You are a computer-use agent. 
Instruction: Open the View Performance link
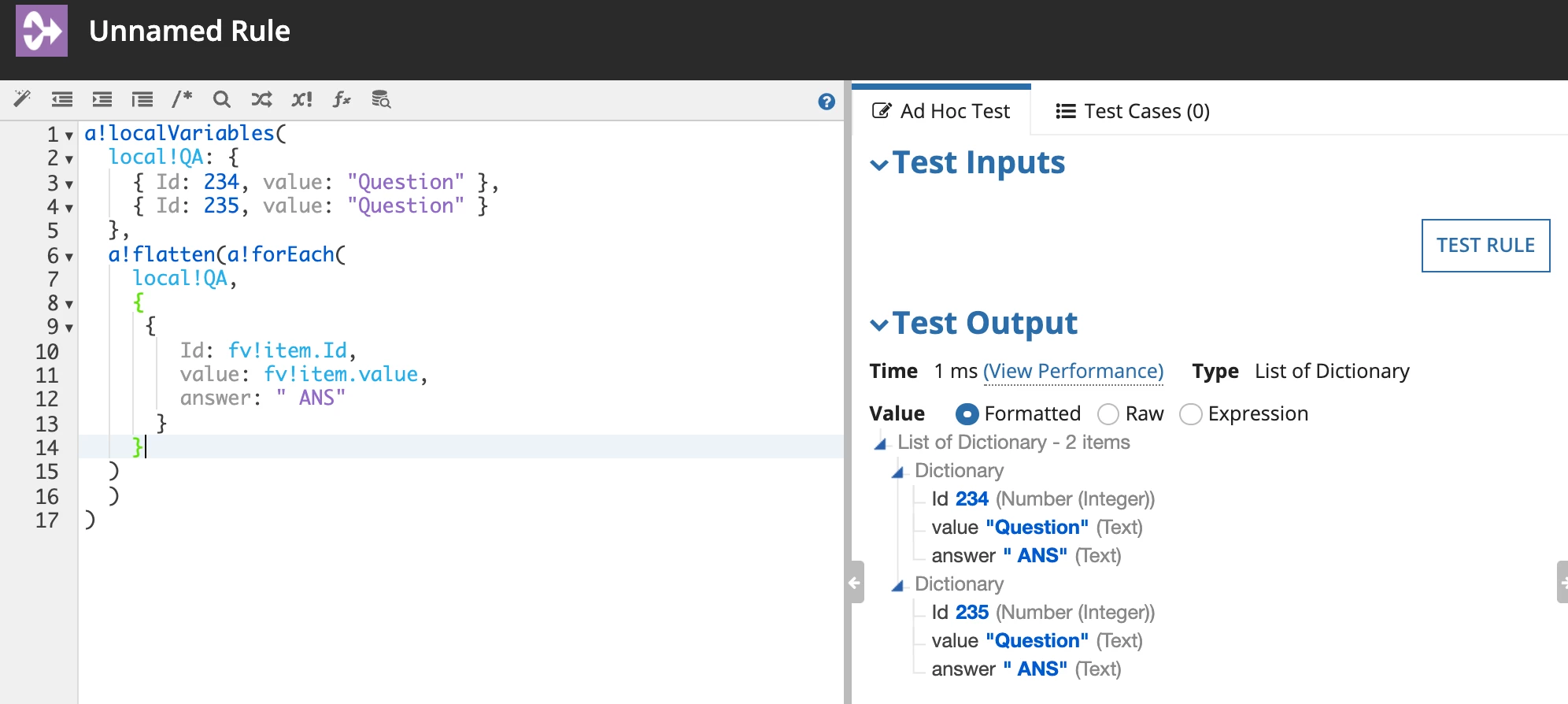click(x=1074, y=371)
